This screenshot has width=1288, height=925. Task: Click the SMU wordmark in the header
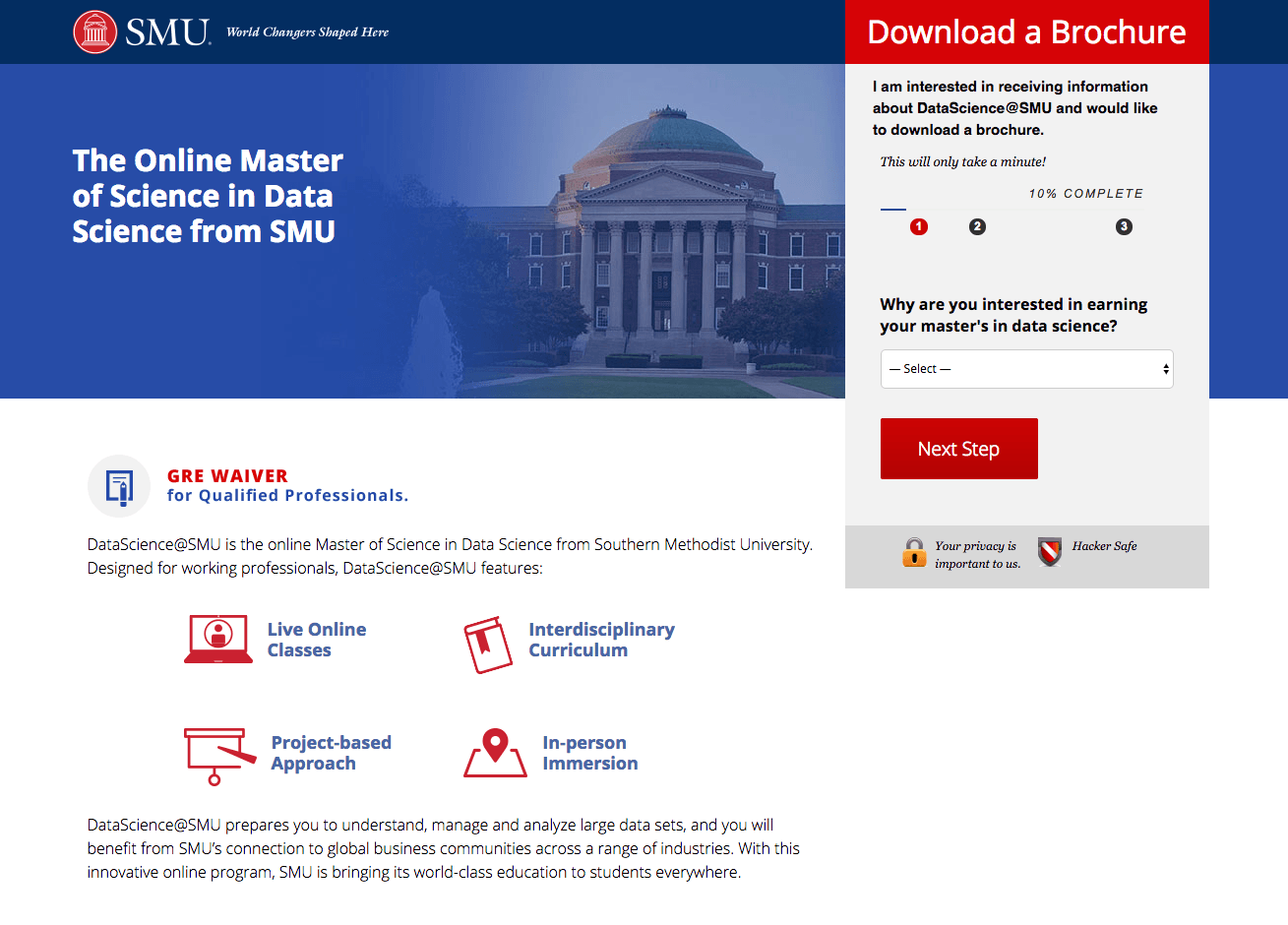[168, 32]
